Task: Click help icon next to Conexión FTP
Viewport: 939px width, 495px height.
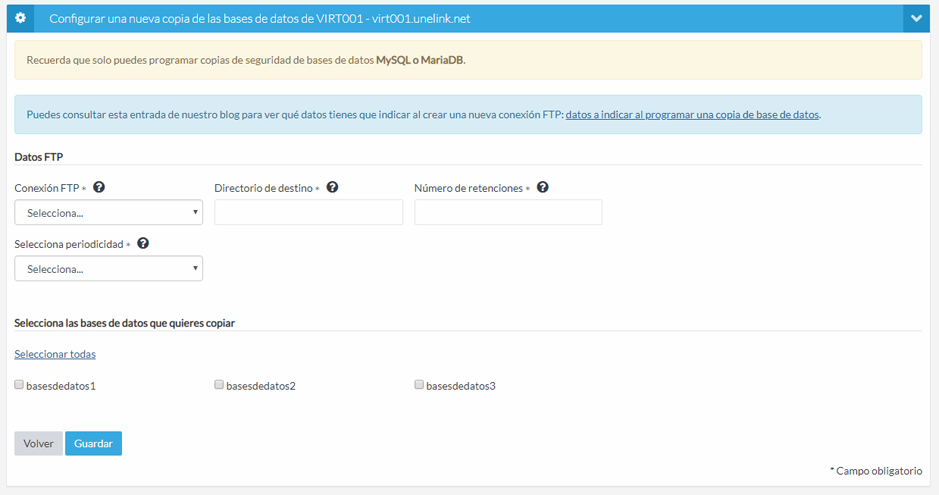Action: point(99,187)
